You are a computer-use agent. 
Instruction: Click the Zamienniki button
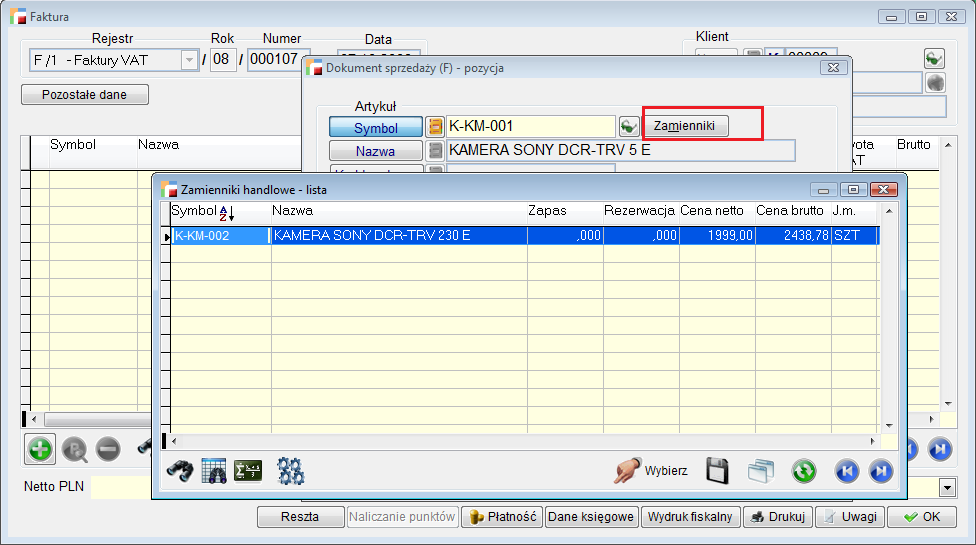tap(684, 126)
